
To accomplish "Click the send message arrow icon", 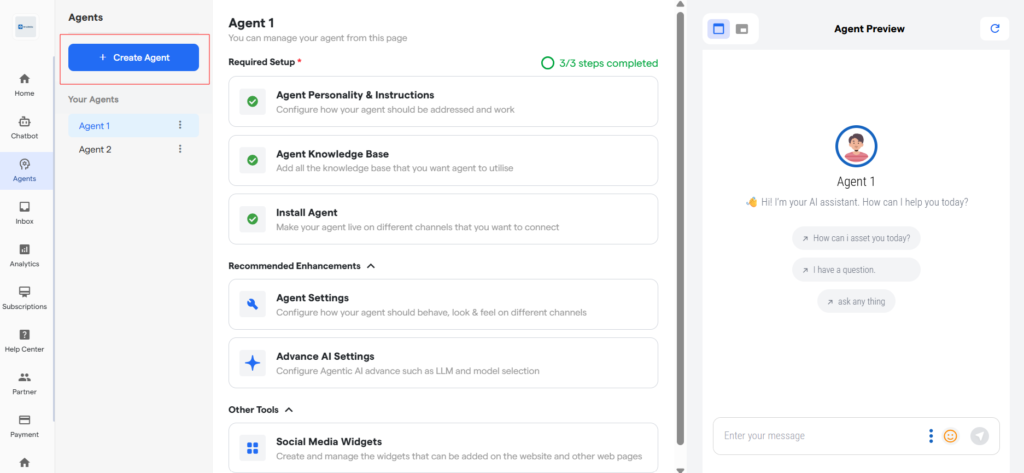I will tap(980, 436).
